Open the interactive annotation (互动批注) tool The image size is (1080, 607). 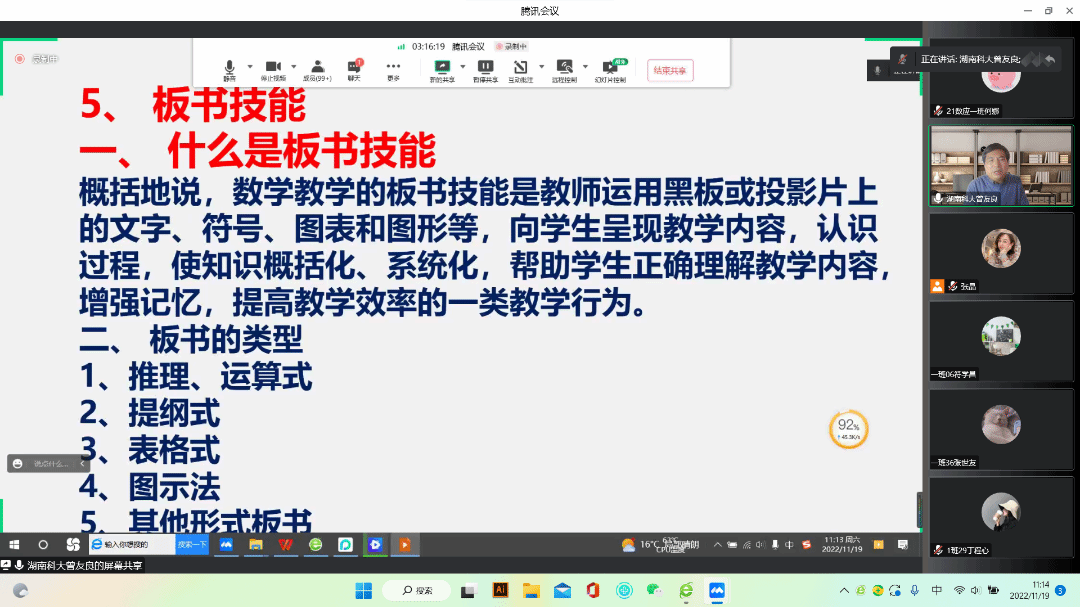pyautogui.click(x=520, y=69)
